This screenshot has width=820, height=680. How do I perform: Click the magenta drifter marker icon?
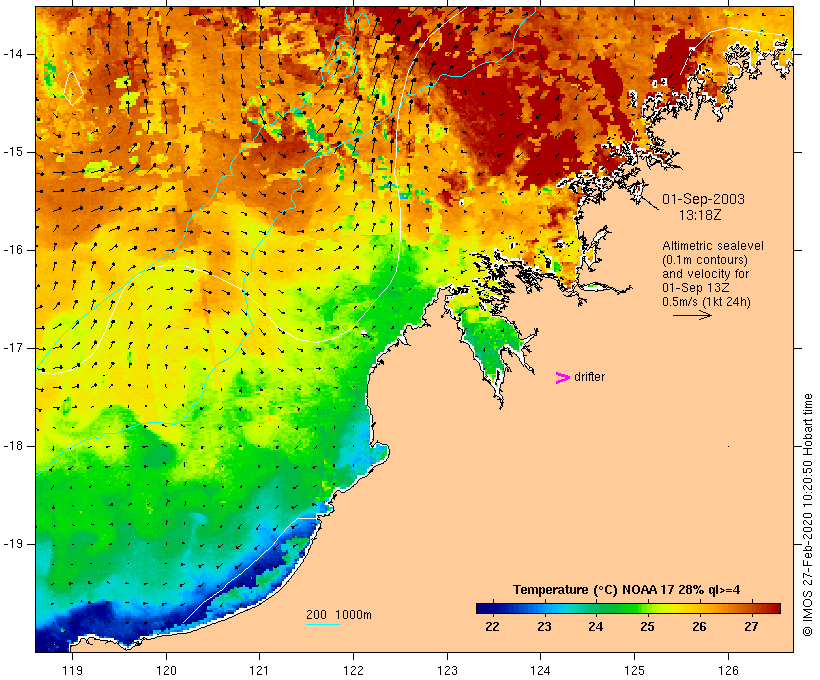pyautogui.click(x=562, y=378)
